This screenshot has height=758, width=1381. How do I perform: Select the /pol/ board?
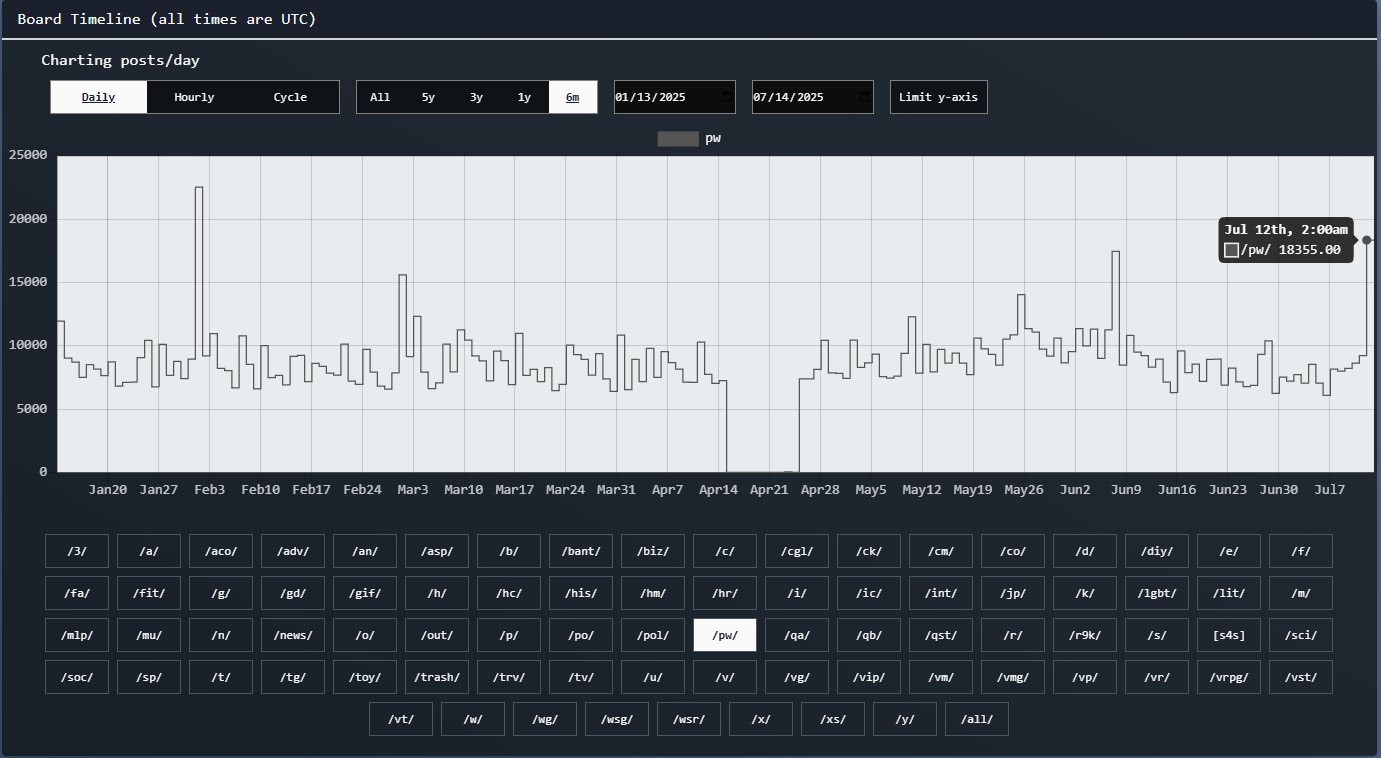653,635
